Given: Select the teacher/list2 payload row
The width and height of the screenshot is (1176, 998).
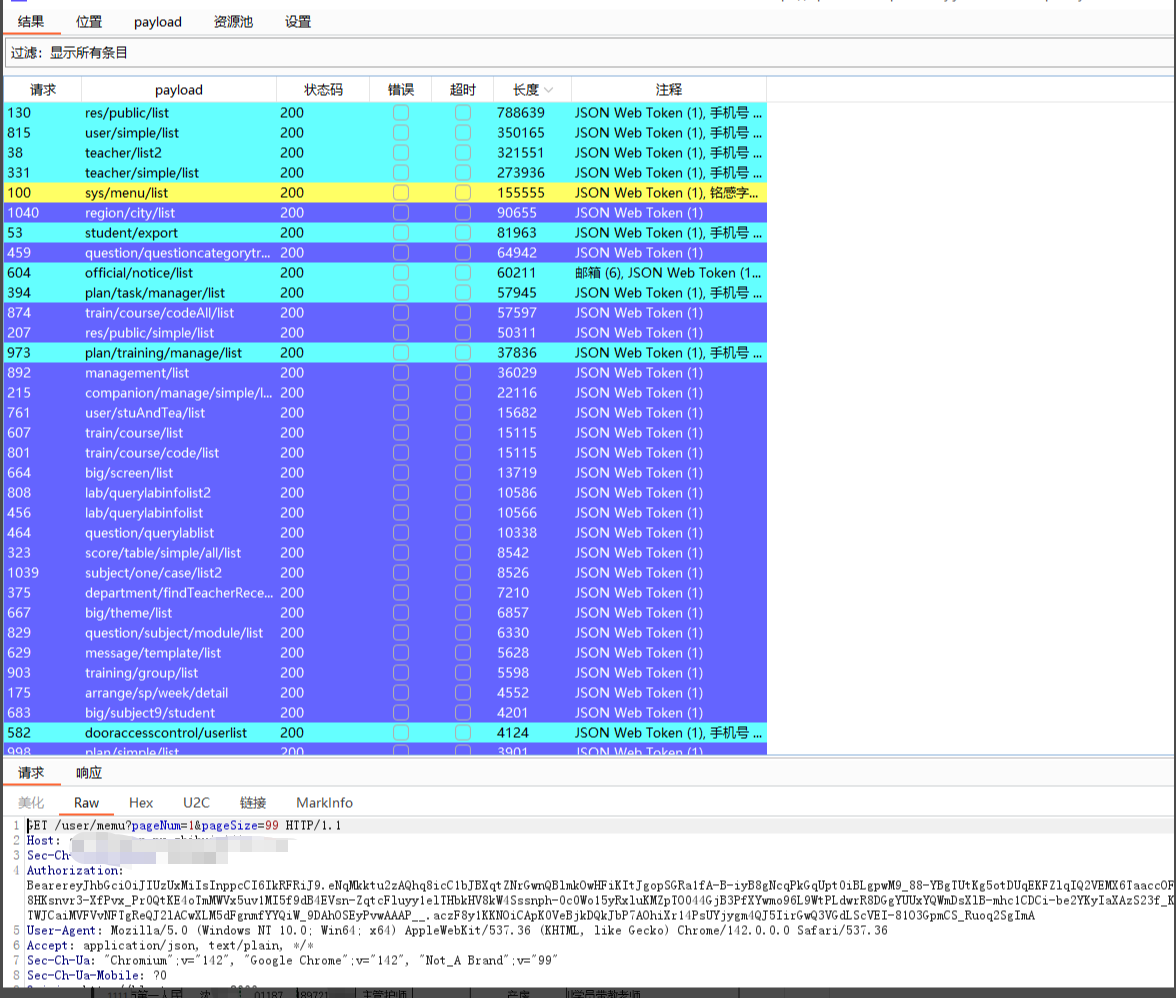Looking at the screenshot, I should pos(386,153).
